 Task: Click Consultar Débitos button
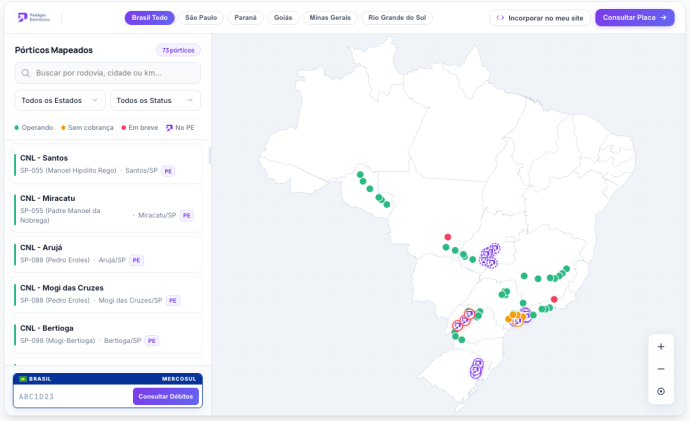click(166, 396)
